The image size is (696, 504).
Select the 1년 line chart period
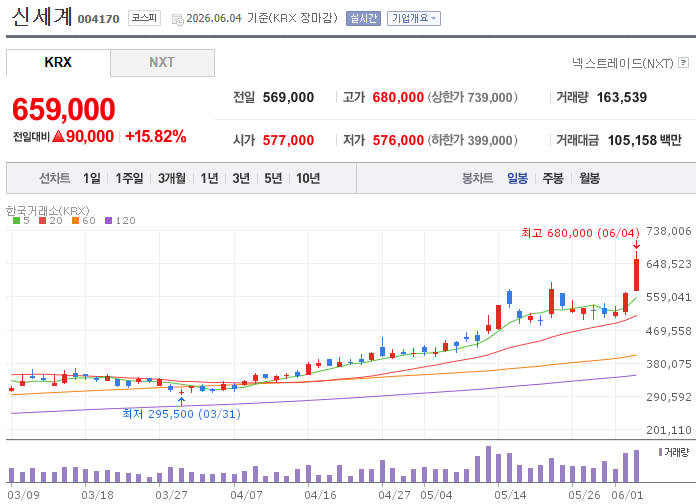(209, 178)
